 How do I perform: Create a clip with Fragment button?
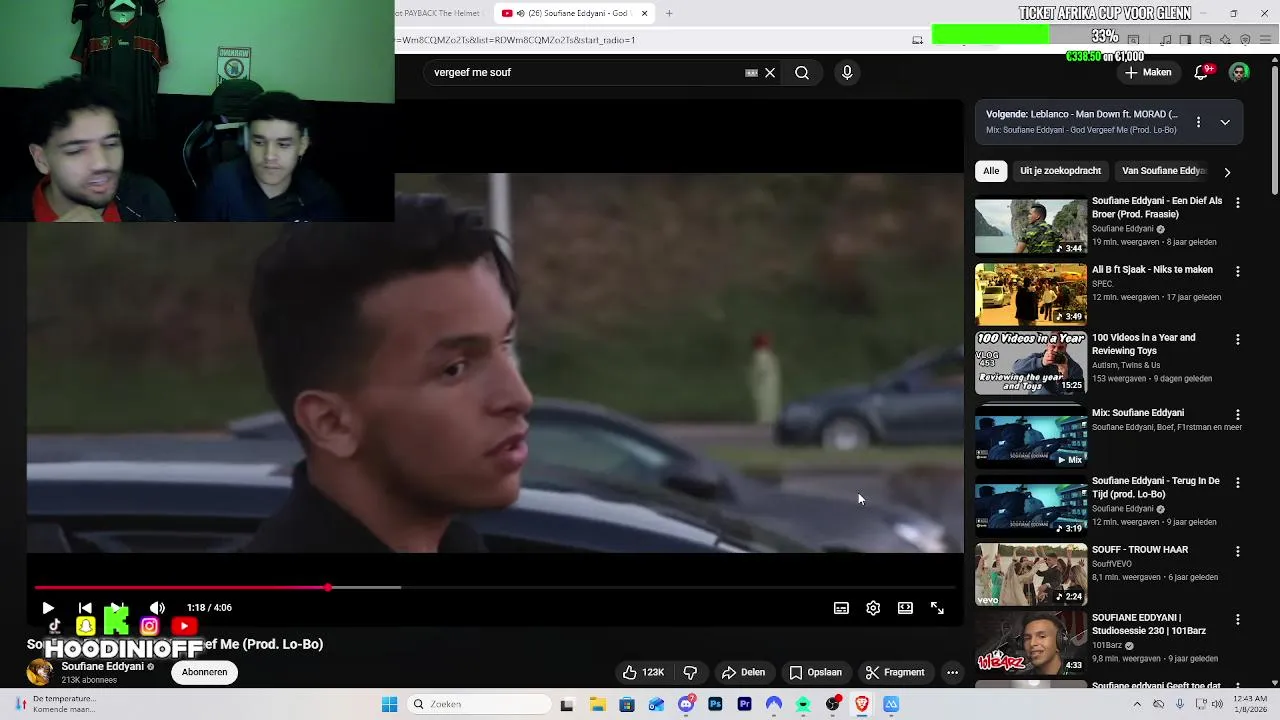(895, 672)
